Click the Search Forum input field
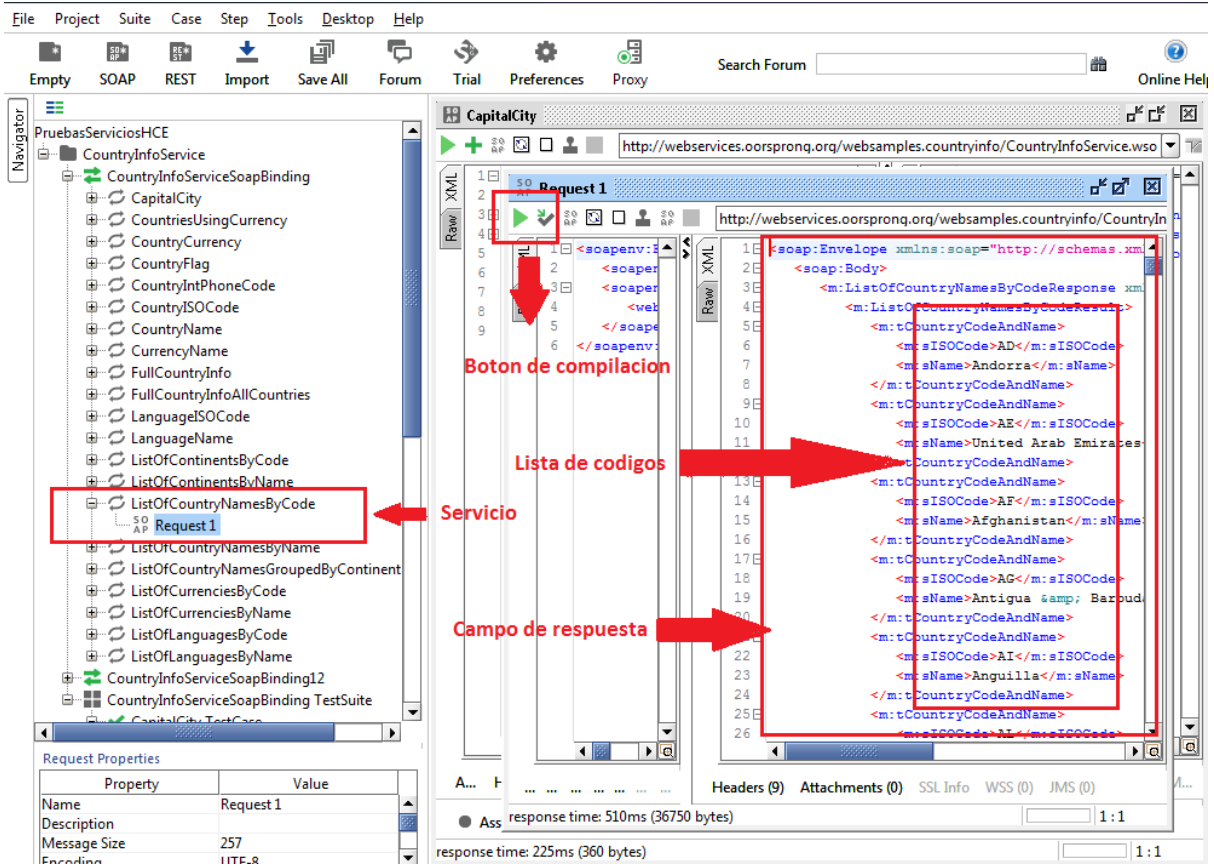This screenshot has width=1214, height=866. coord(950,63)
